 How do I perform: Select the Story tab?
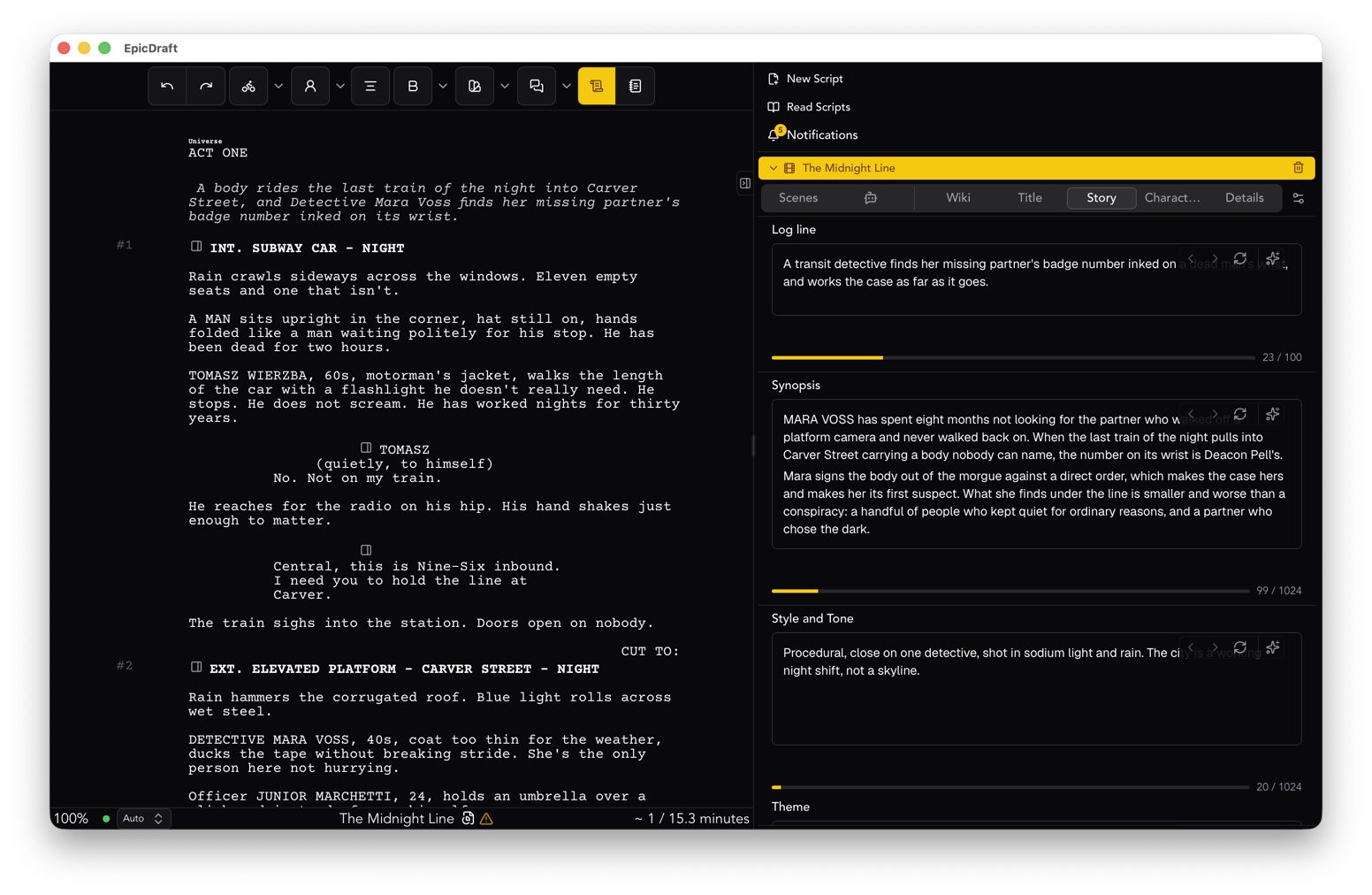(x=1101, y=198)
